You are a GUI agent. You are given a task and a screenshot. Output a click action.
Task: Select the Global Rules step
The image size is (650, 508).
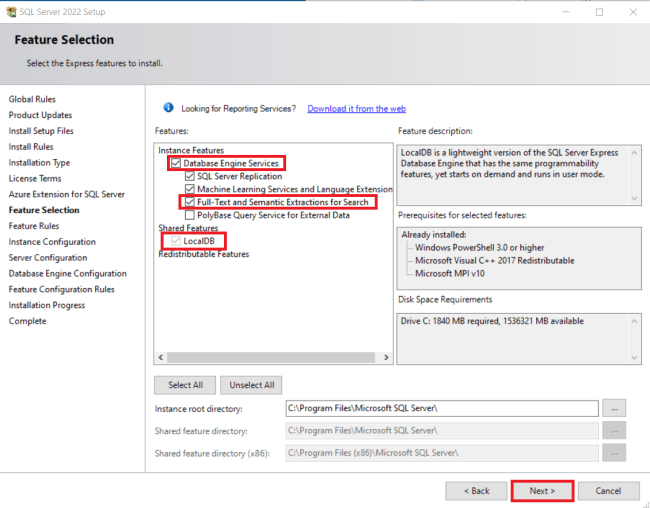(x=32, y=99)
